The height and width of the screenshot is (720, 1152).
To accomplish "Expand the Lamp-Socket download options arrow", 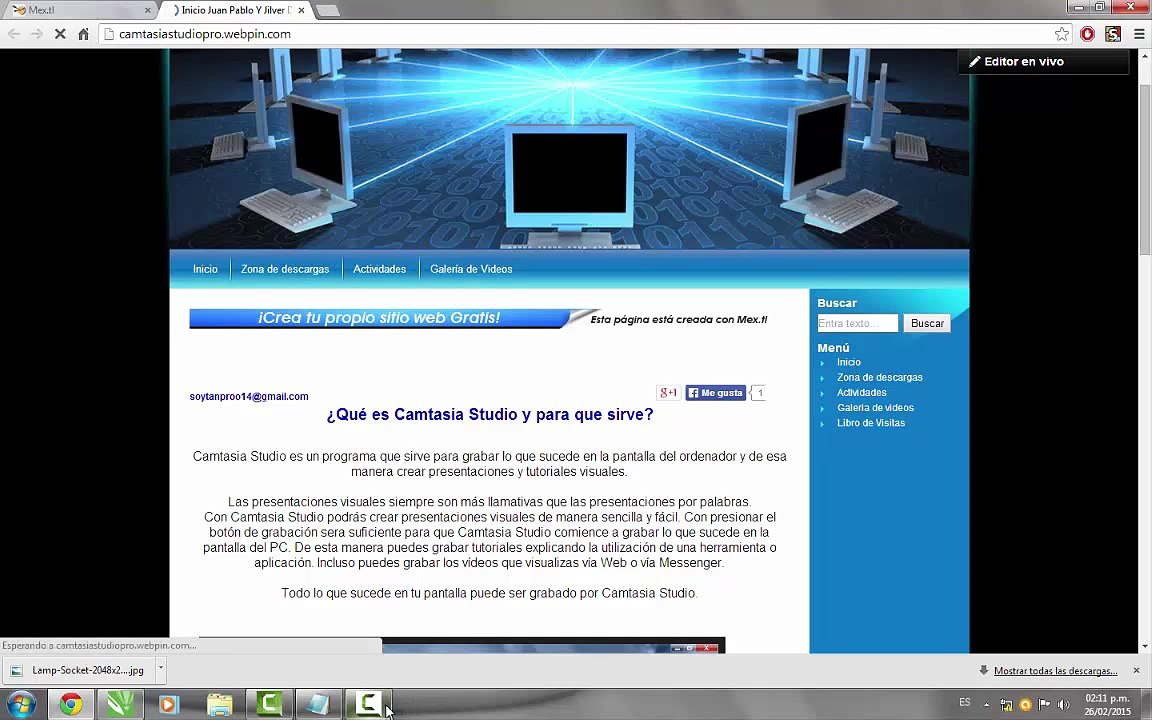I will pos(161,670).
